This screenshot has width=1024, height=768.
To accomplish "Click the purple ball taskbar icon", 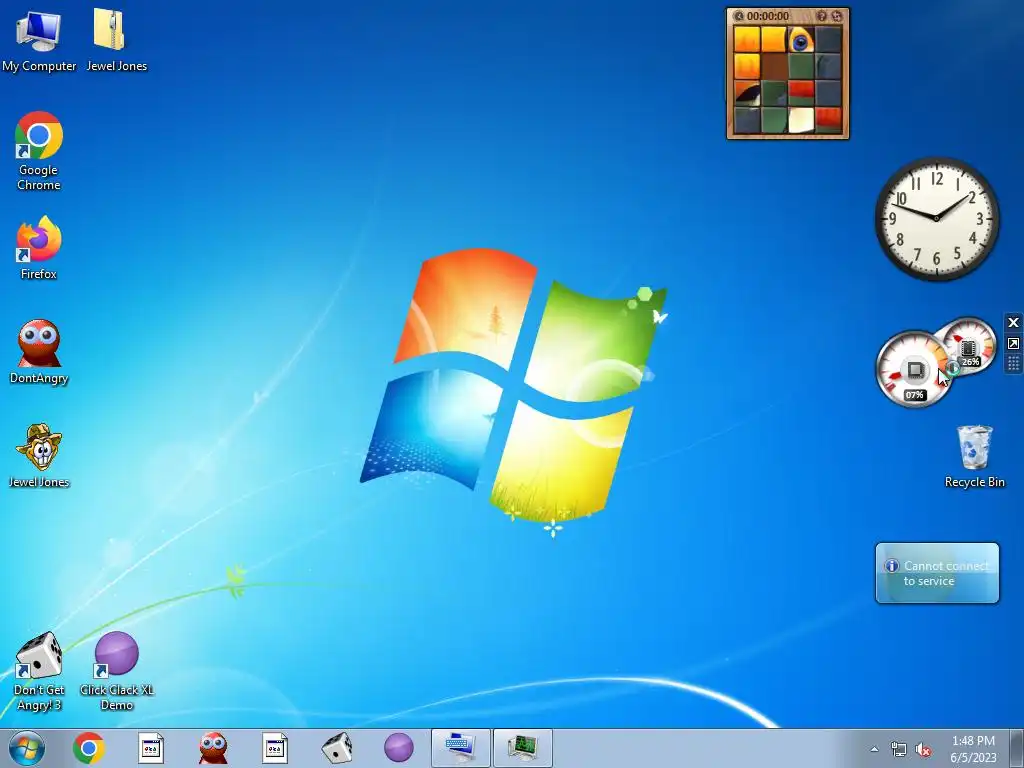I will (398, 748).
